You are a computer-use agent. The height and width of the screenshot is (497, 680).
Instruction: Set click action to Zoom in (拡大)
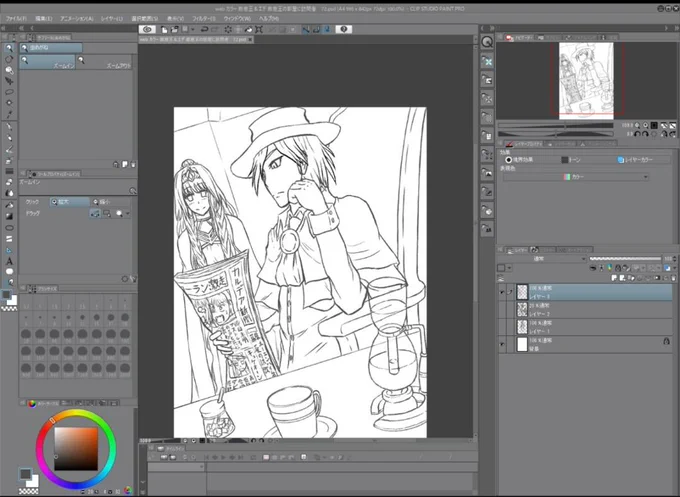[69, 202]
